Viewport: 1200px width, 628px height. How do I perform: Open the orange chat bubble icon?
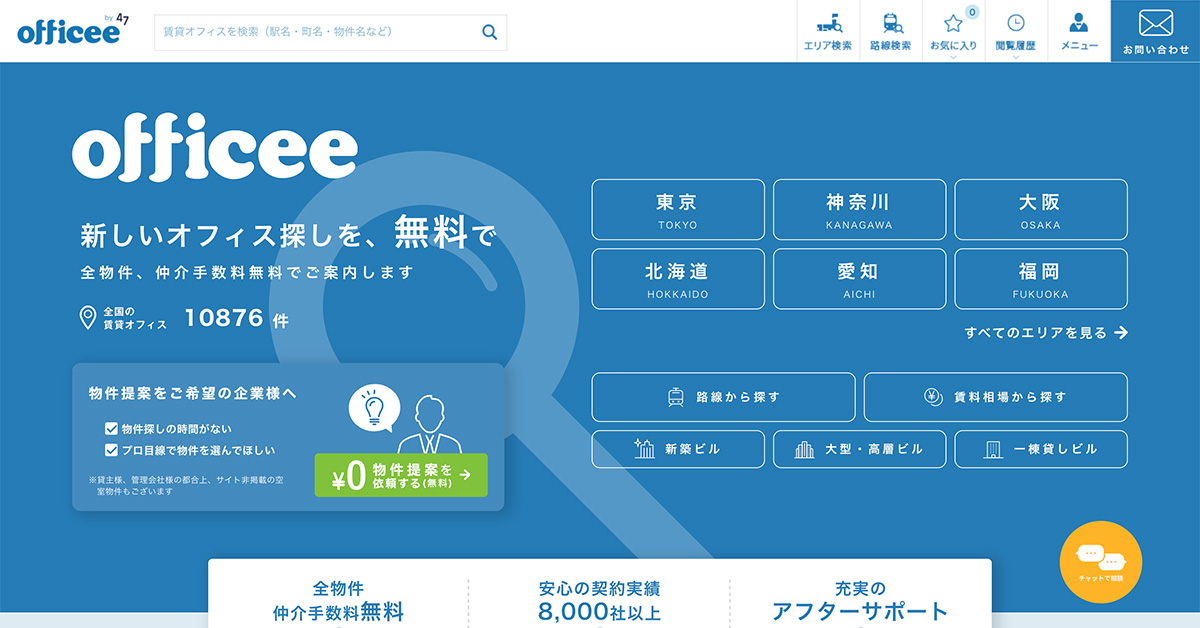click(1100, 561)
